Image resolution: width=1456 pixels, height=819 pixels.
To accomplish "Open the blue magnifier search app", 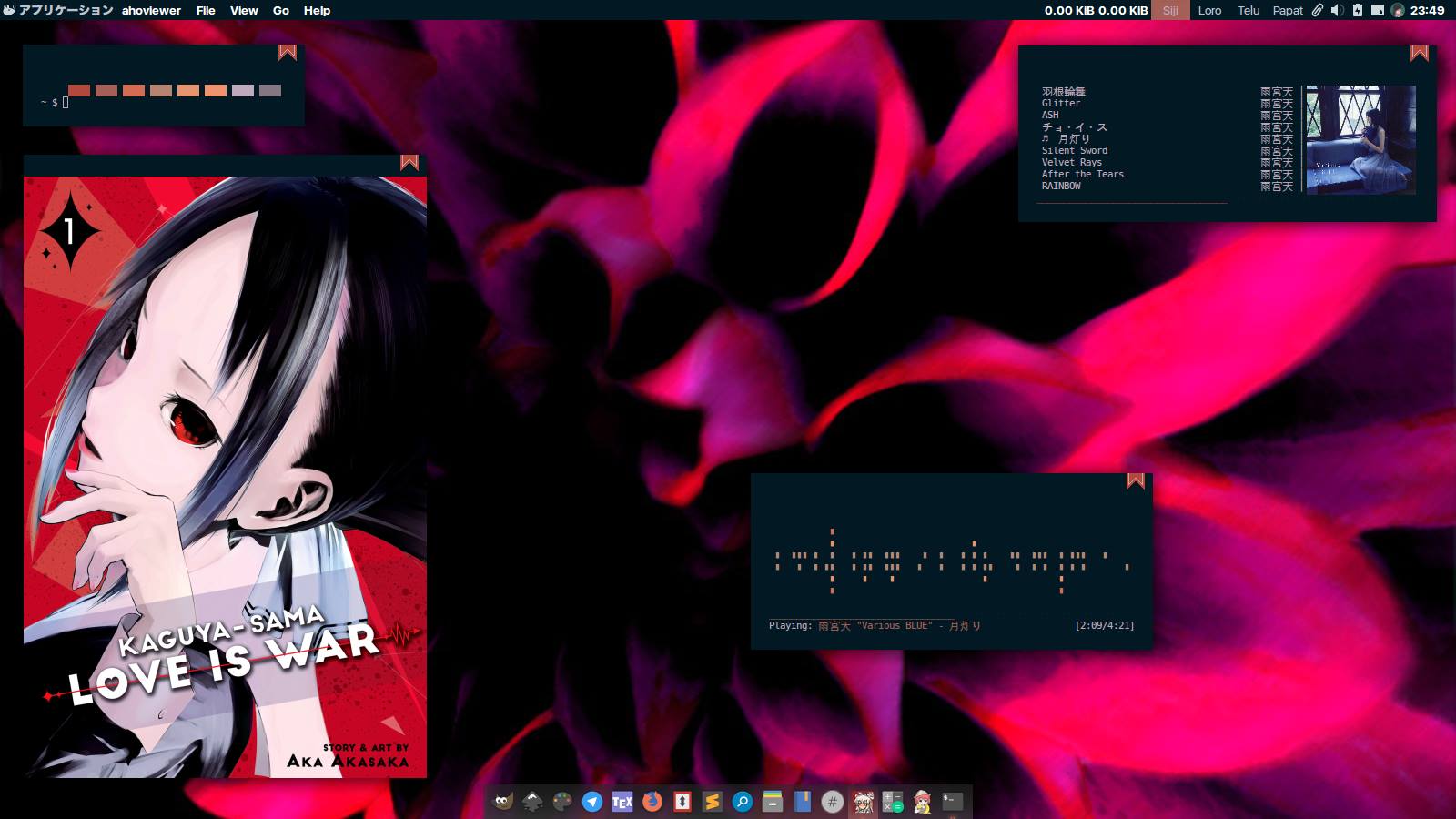I will tap(743, 802).
